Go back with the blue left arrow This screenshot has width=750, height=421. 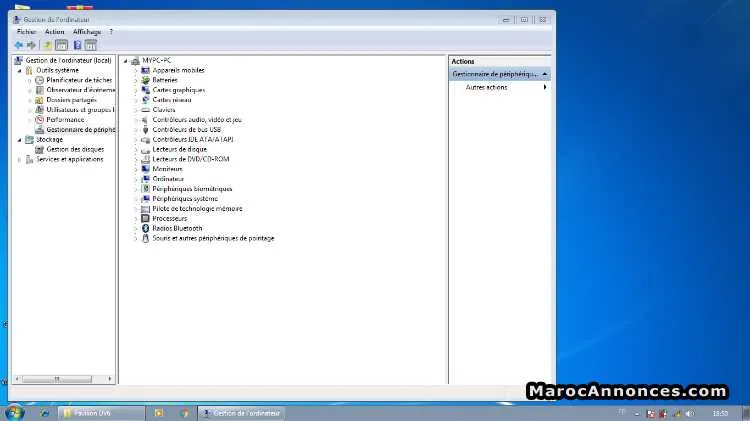19,45
